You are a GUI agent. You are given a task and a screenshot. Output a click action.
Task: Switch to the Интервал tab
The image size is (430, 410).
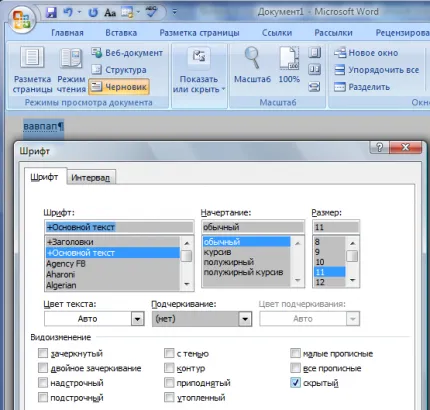coord(90,178)
